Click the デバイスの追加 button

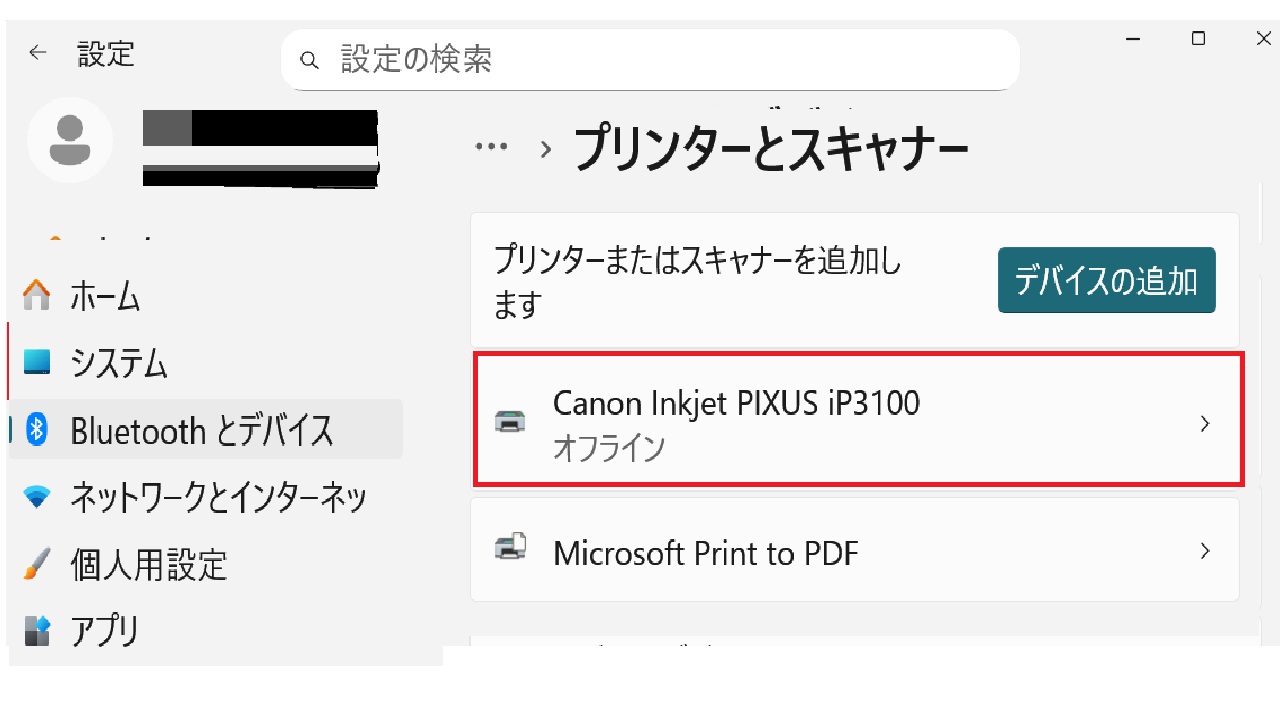click(x=1106, y=281)
